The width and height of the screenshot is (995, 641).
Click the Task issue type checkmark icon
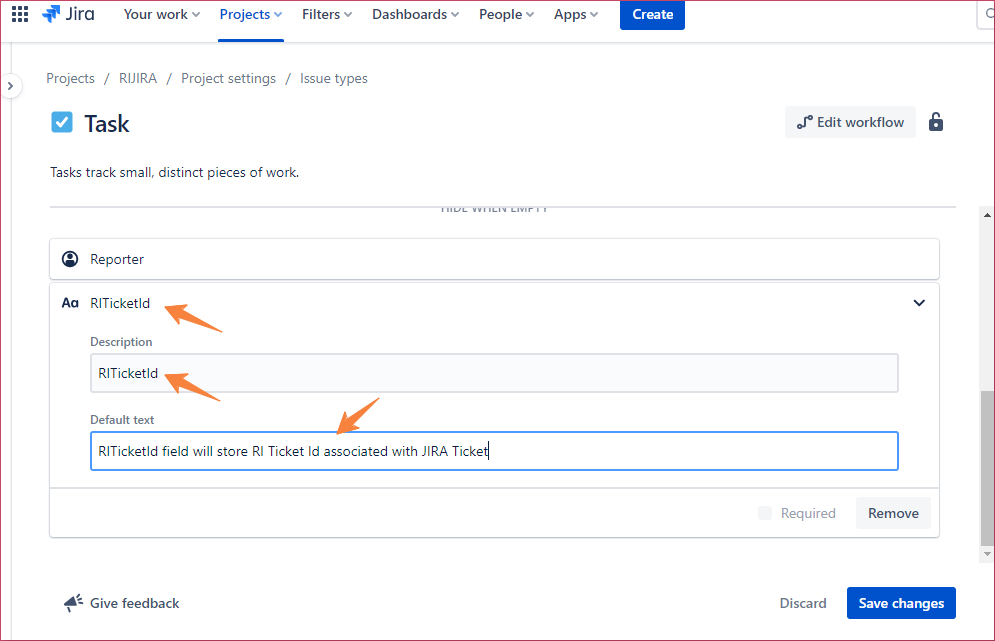(61, 122)
